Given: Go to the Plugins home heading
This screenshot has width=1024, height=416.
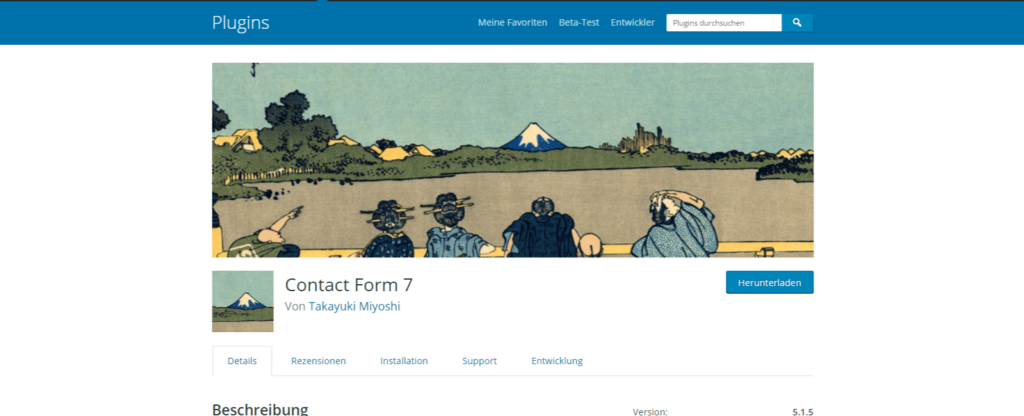Looking at the screenshot, I should click(240, 23).
